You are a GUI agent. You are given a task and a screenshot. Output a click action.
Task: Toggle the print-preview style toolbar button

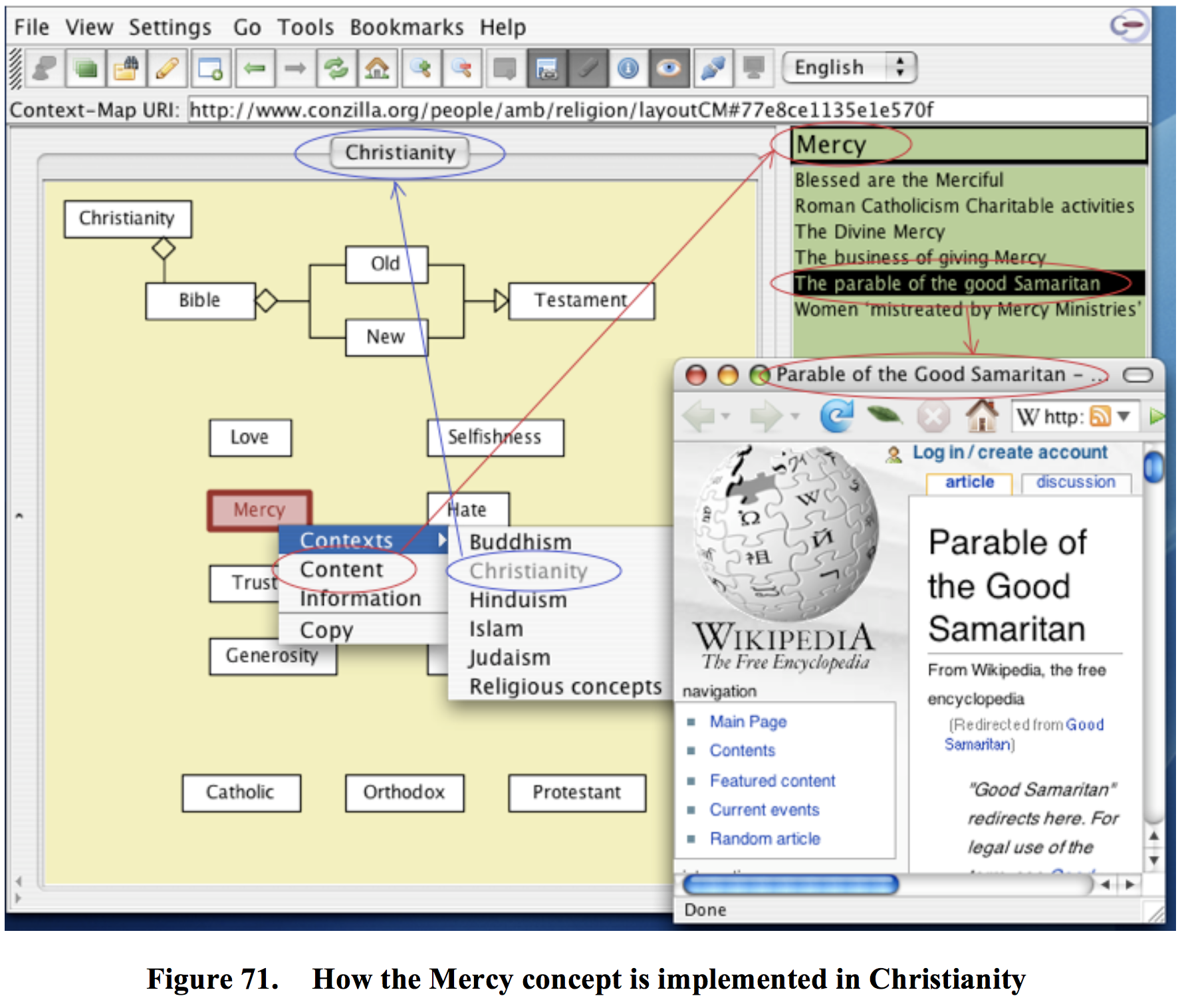[x=546, y=68]
